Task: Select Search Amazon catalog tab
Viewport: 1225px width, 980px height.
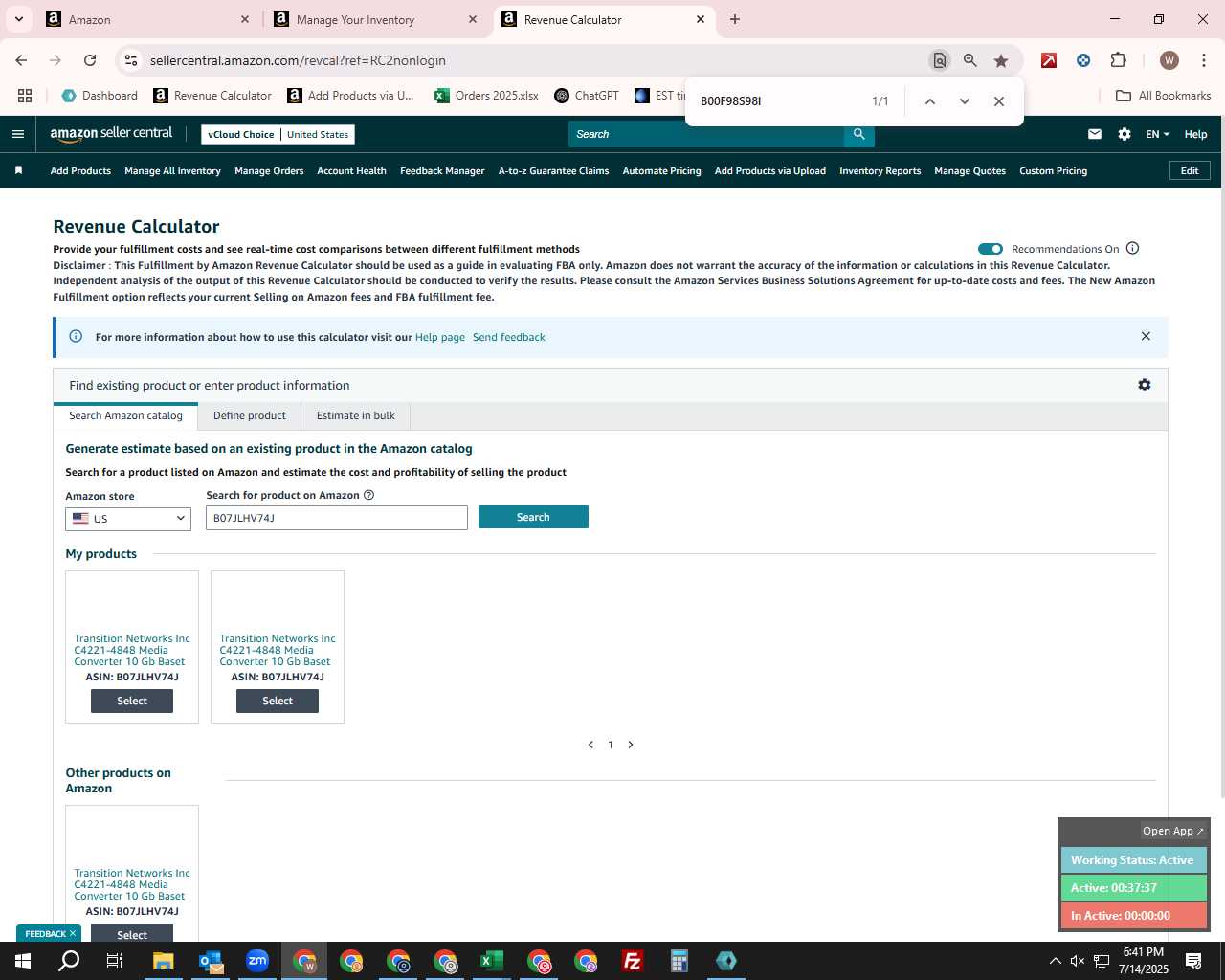Action: 125,415
